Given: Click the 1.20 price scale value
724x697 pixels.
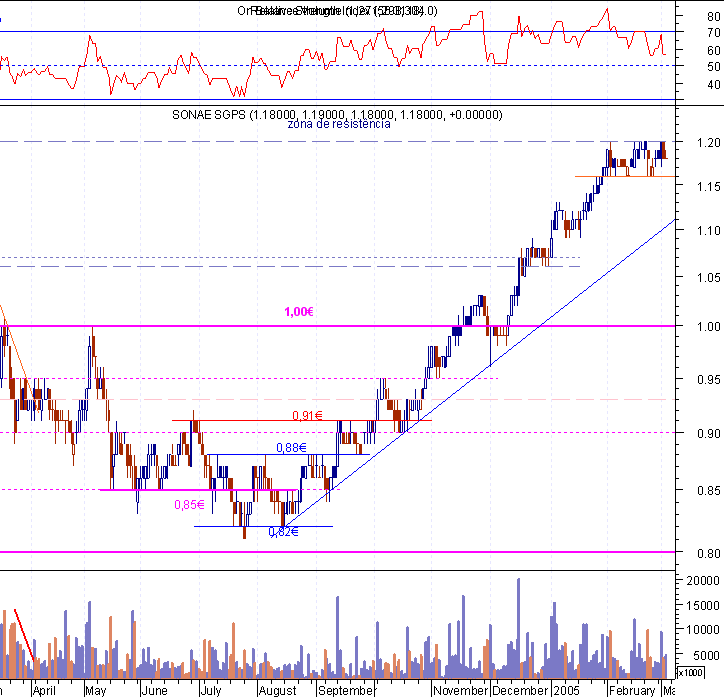Looking at the screenshot, I should [708, 143].
